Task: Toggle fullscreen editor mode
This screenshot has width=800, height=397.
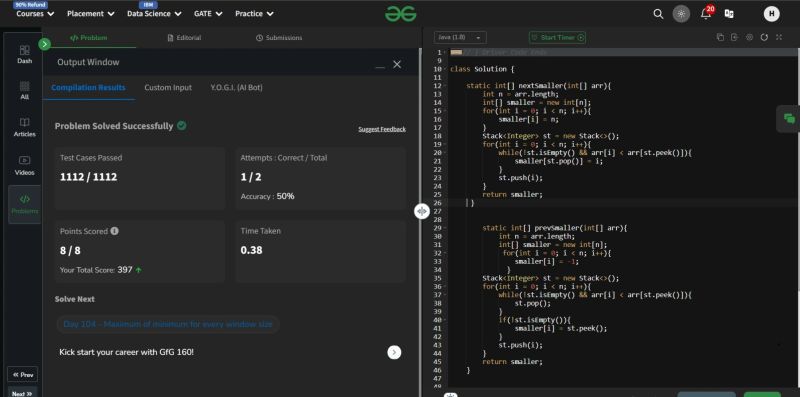Action: coord(779,37)
